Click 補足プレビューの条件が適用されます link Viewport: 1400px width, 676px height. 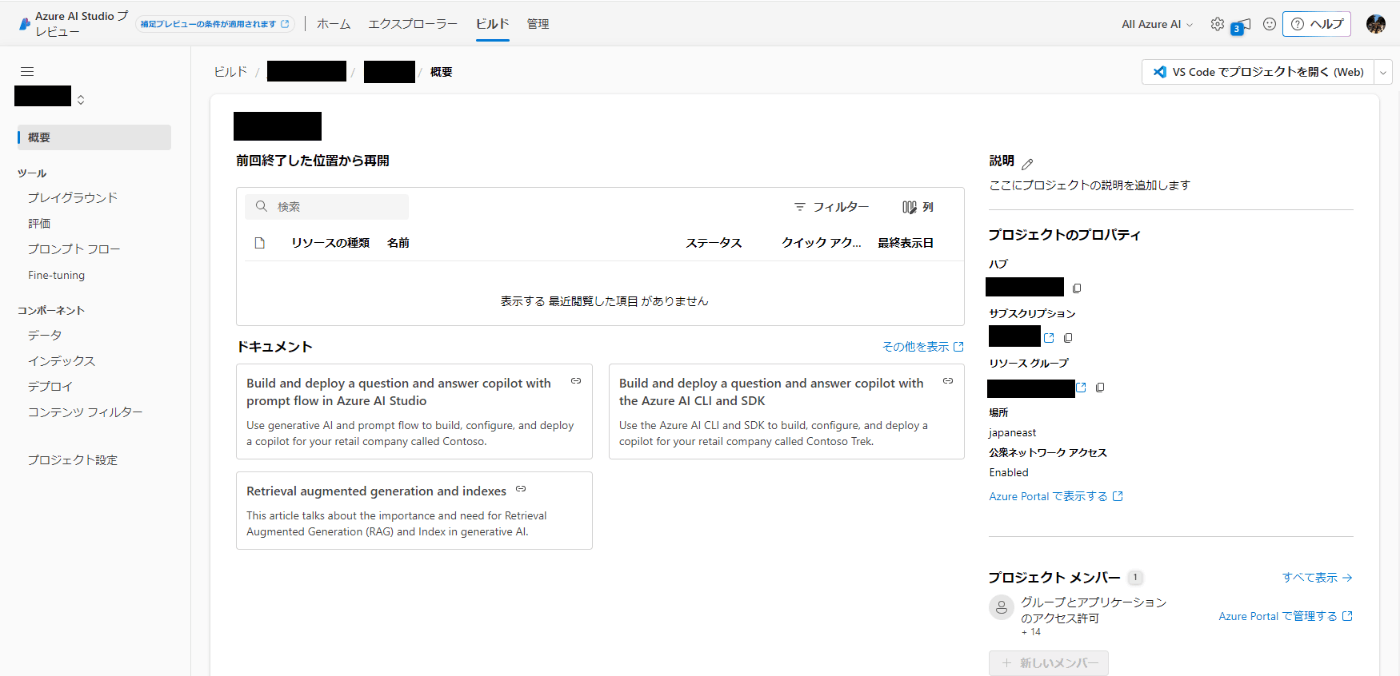214,24
